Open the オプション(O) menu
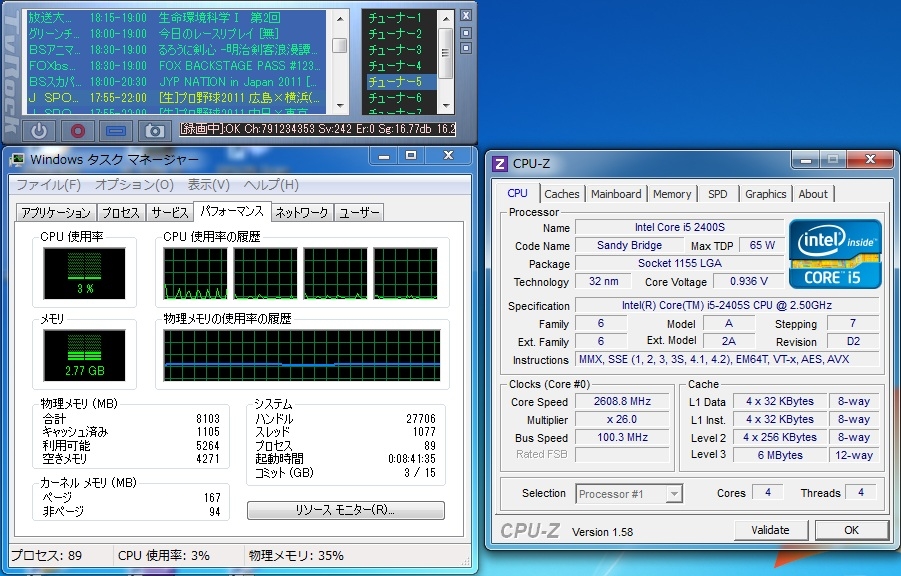The width and height of the screenshot is (901, 576). point(134,185)
